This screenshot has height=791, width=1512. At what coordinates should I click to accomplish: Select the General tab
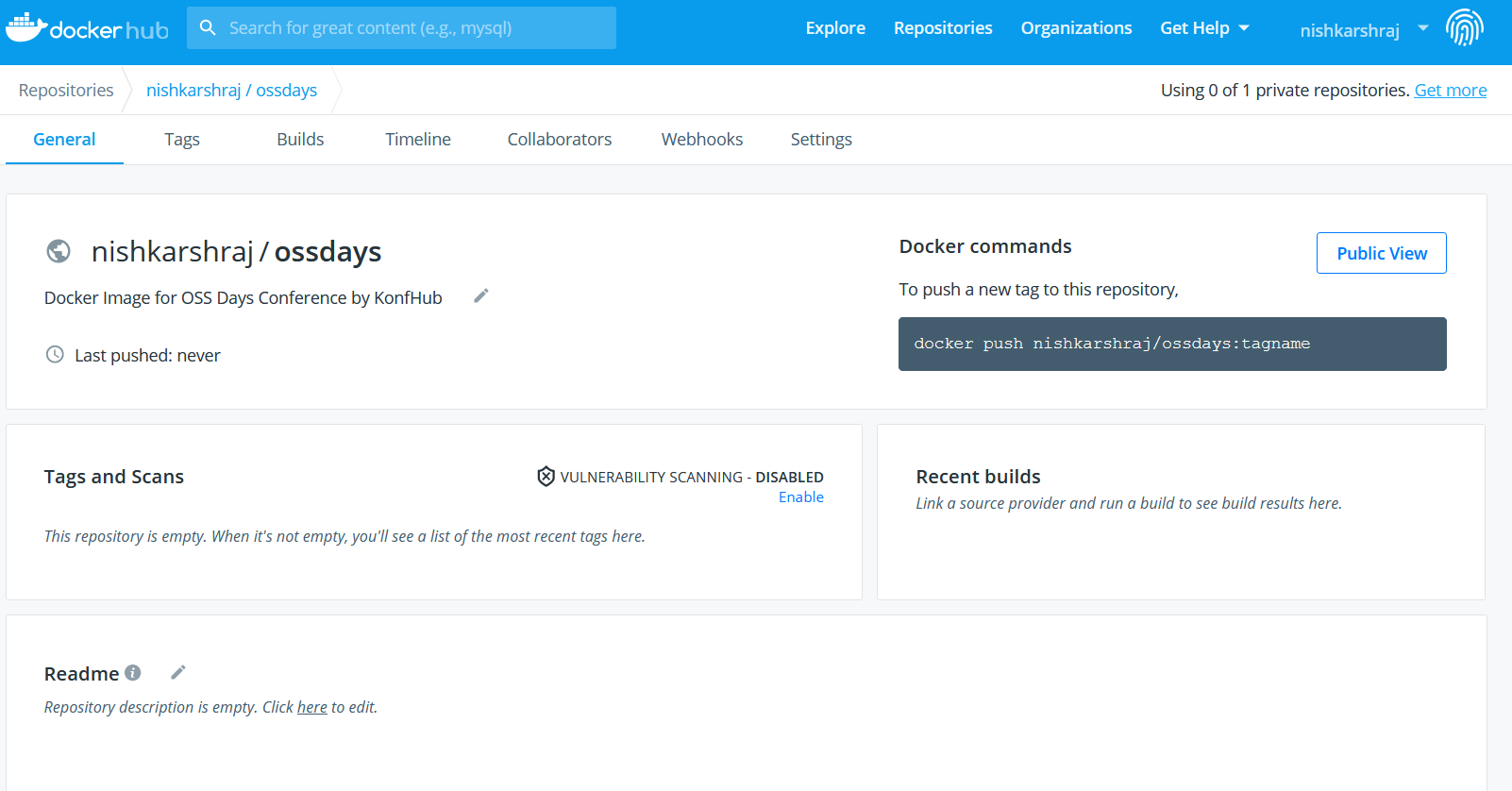click(64, 140)
